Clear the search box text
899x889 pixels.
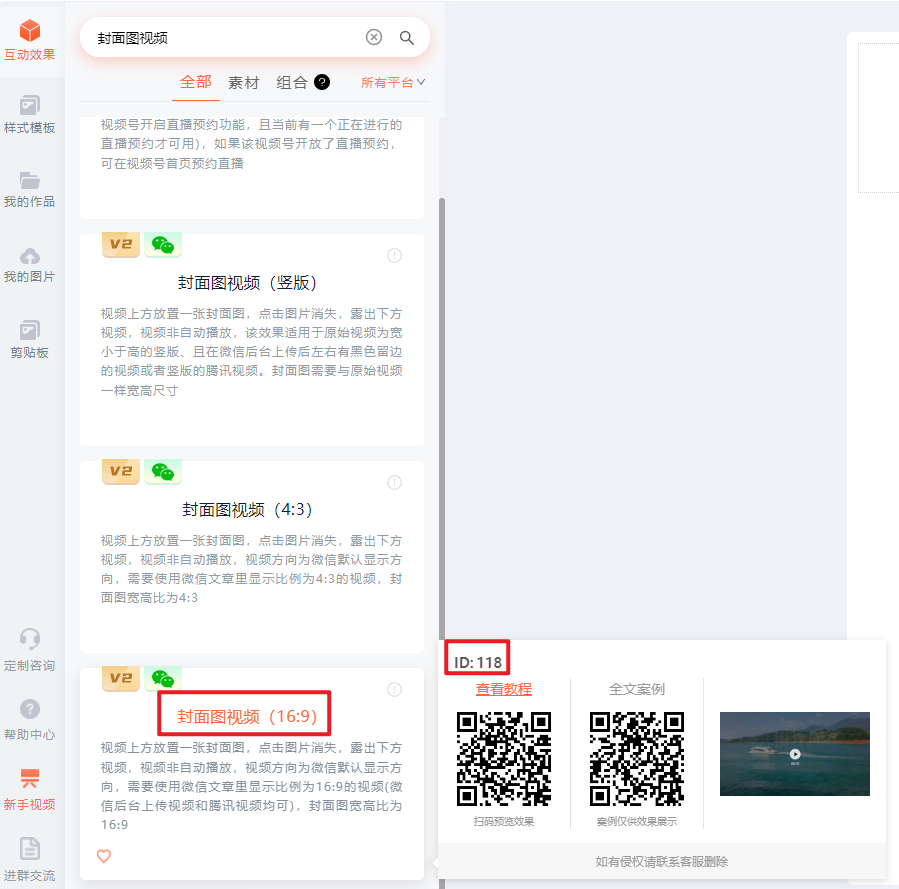click(374, 37)
